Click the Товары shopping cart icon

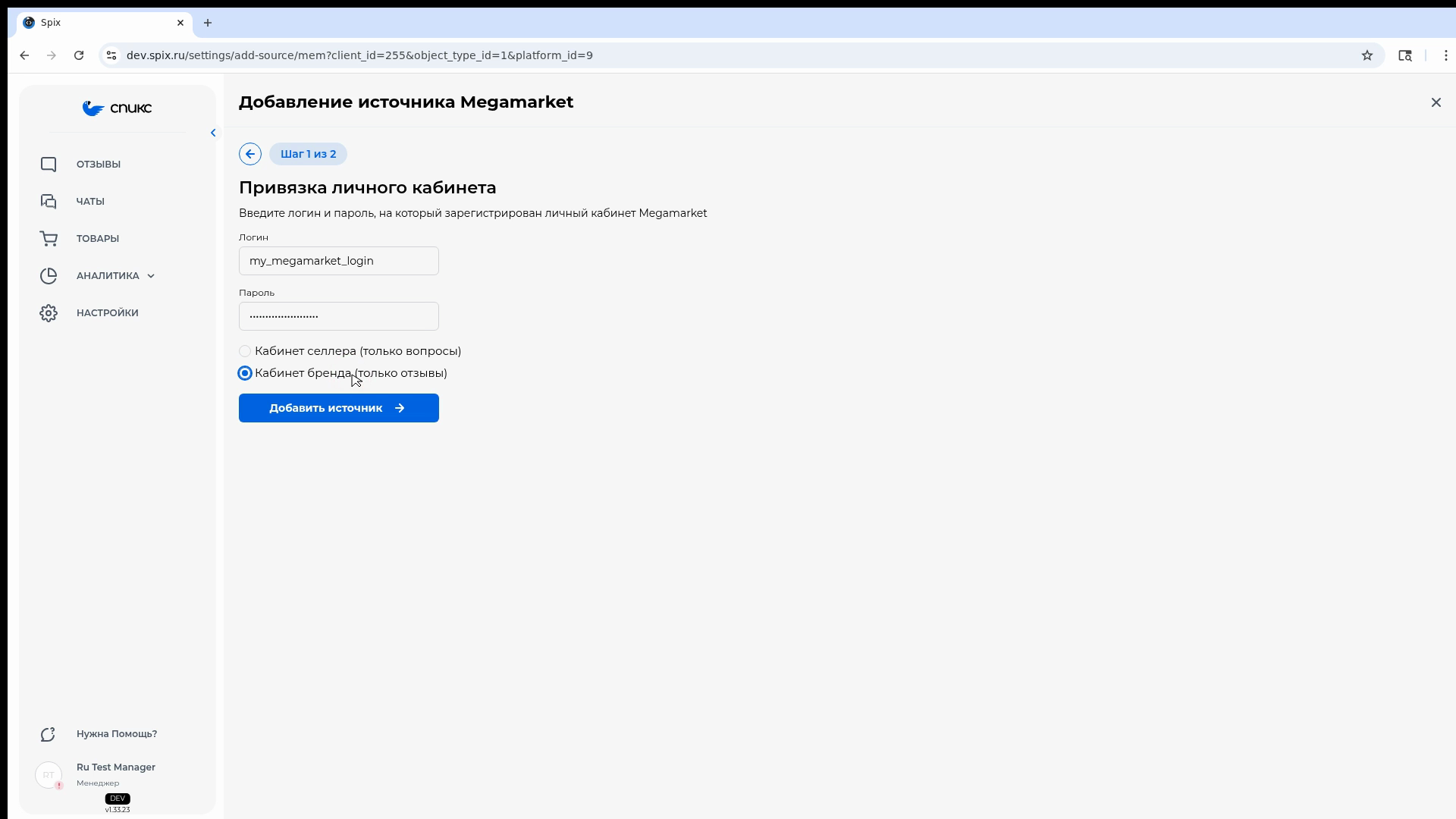click(49, 239)
